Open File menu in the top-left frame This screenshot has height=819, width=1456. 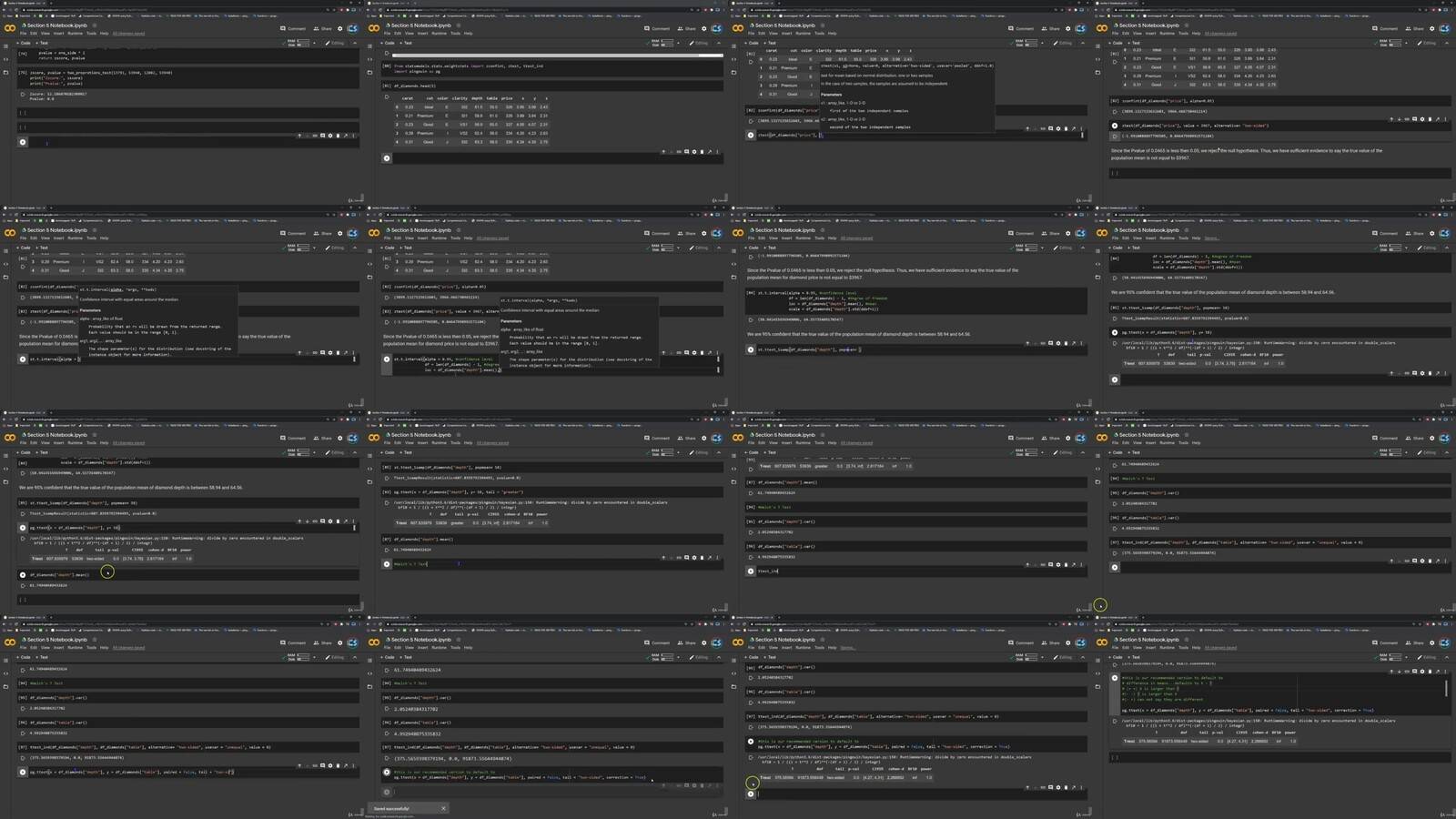coord(24,34)
